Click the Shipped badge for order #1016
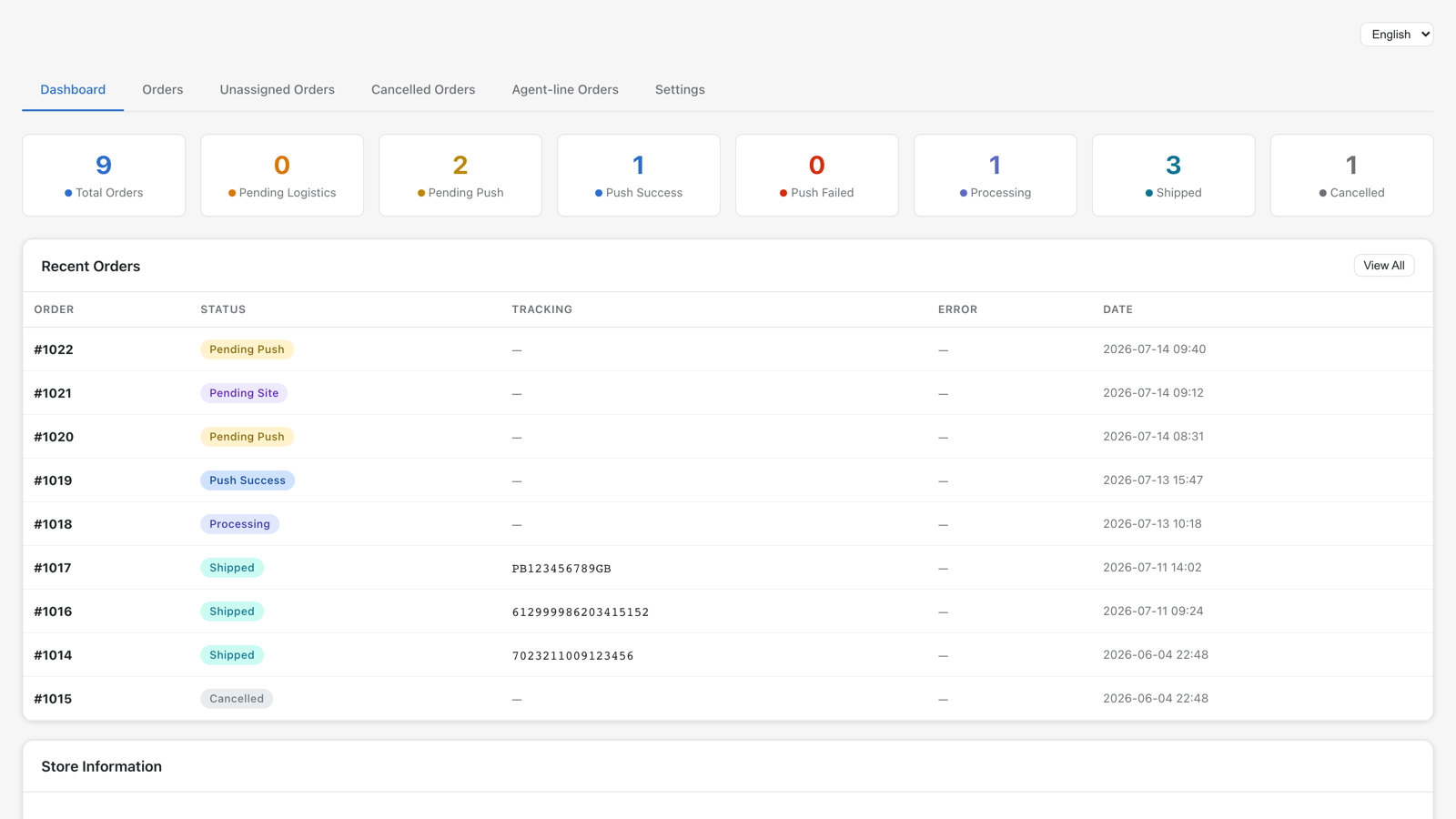Screen dimensions: 1456x819 232,612
